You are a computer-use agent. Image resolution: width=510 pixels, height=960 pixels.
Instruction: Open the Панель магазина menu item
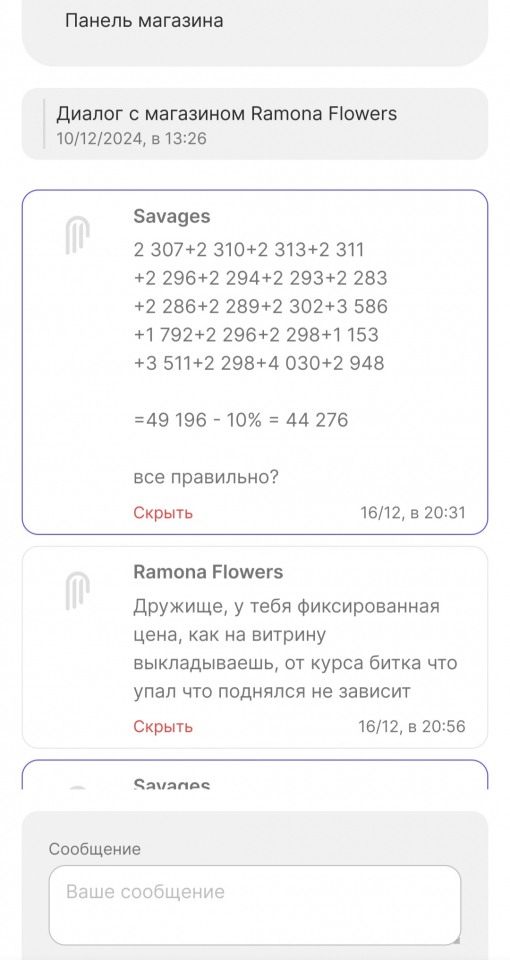pyautogui.click(x=144, y=21)
